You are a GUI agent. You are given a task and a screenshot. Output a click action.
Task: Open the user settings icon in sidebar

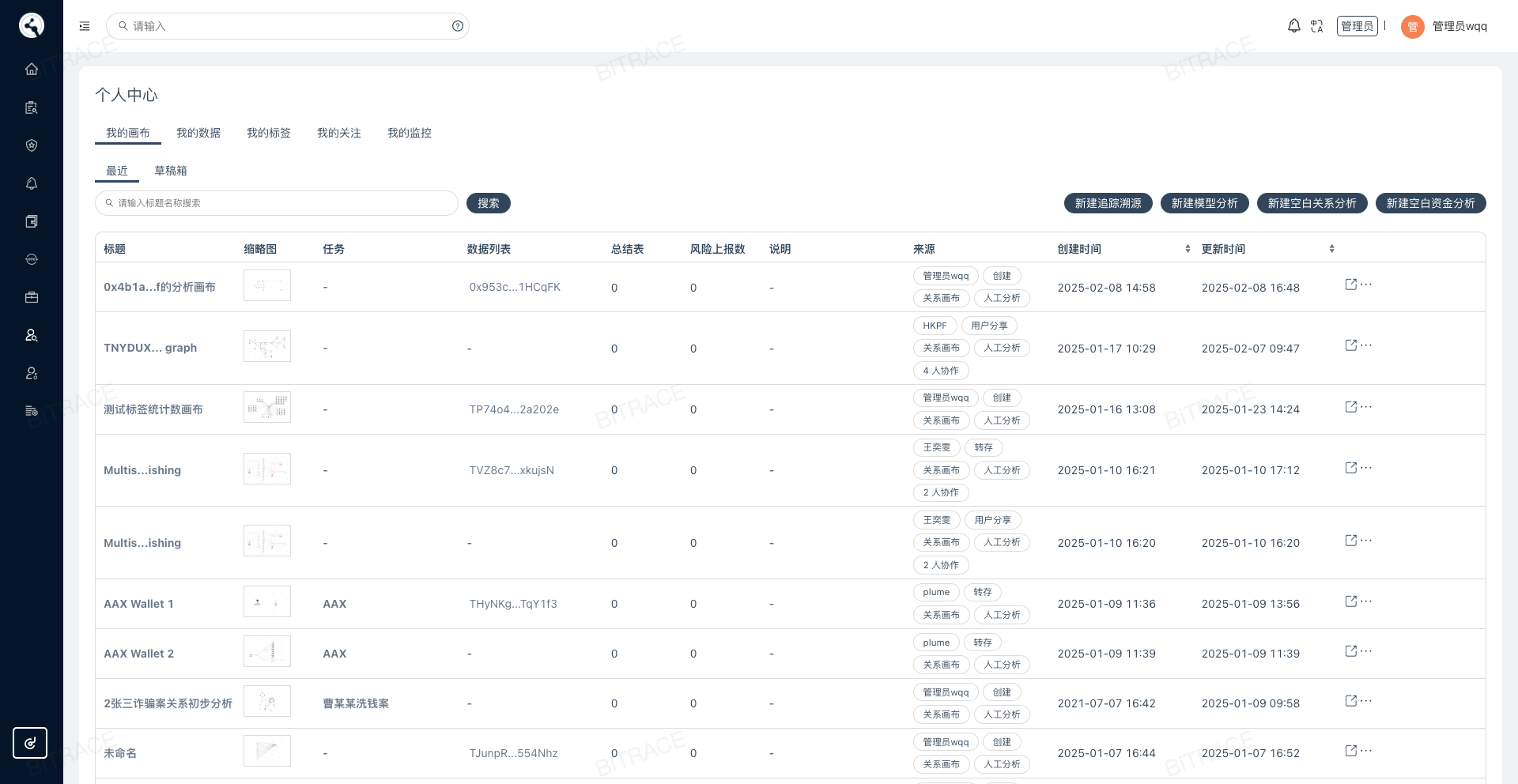coord(32,373)
